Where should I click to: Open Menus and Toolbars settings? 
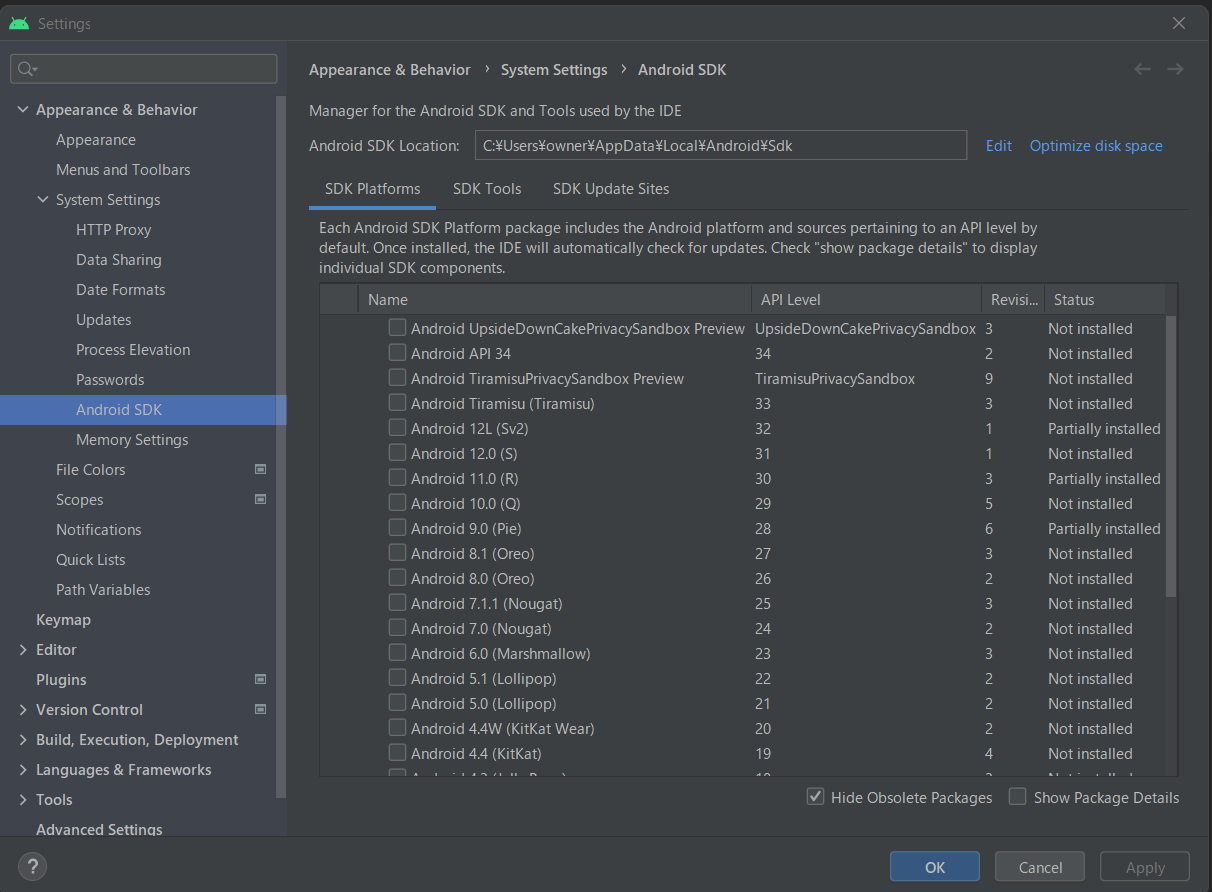[x=123, y=170]
